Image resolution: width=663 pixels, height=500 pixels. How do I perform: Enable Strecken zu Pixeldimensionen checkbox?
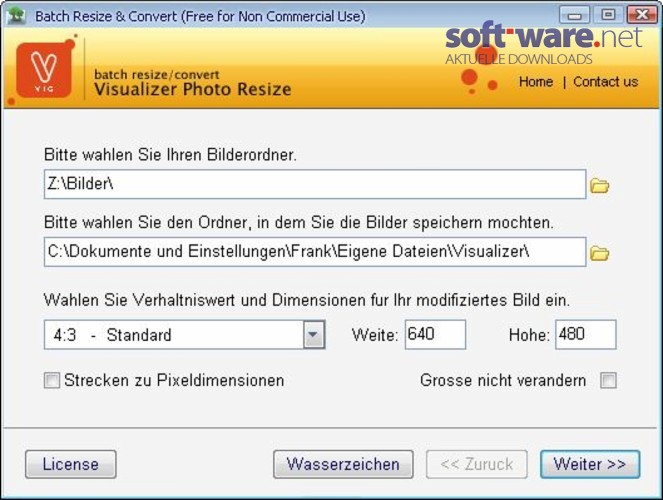point(52,380)
